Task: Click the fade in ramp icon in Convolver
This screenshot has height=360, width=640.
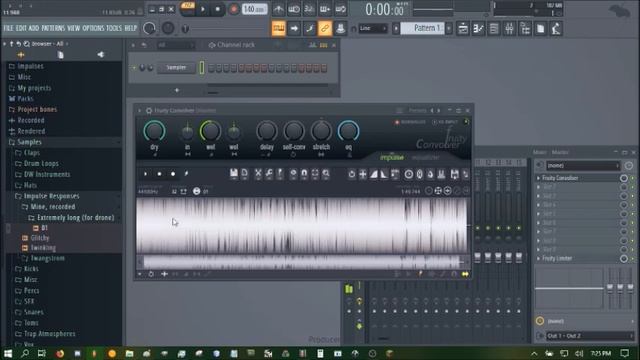Action: [373, 174]
